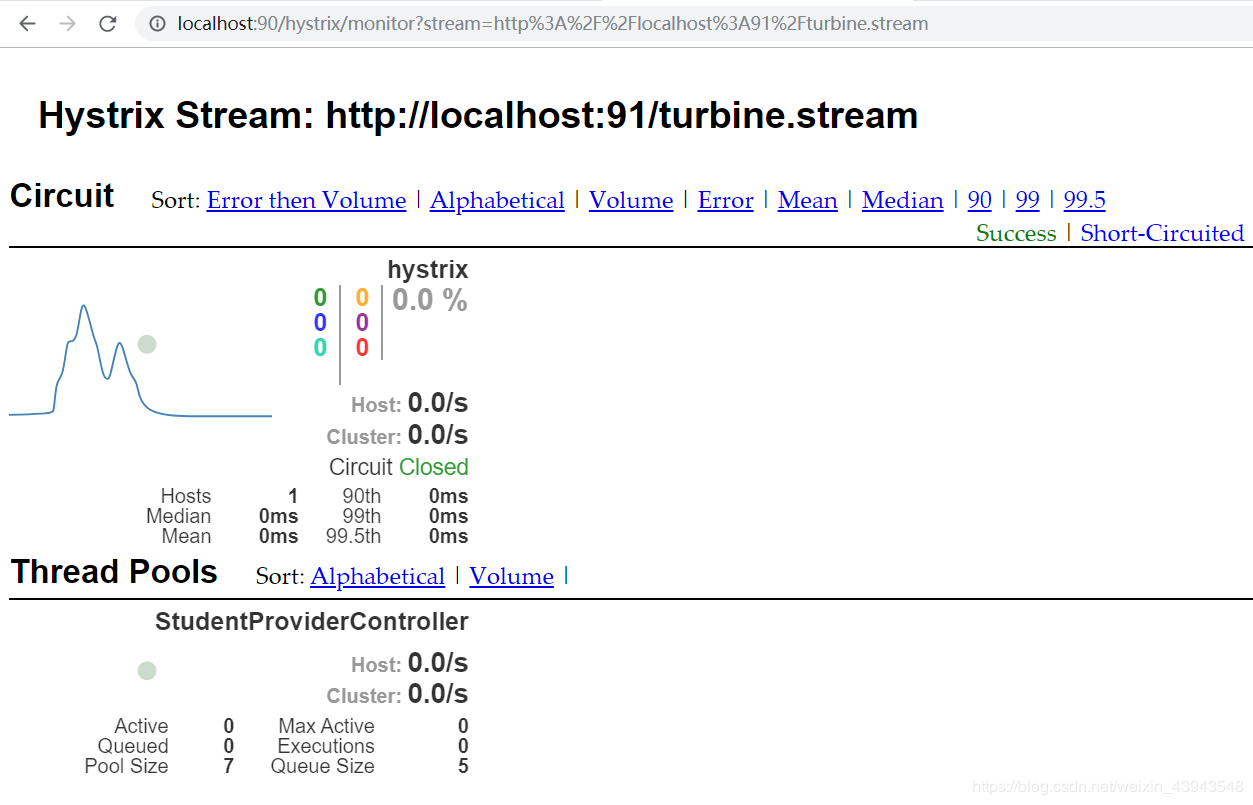
Task: Click the Thread Pools section heading
Action: click(x=114, y=572)
